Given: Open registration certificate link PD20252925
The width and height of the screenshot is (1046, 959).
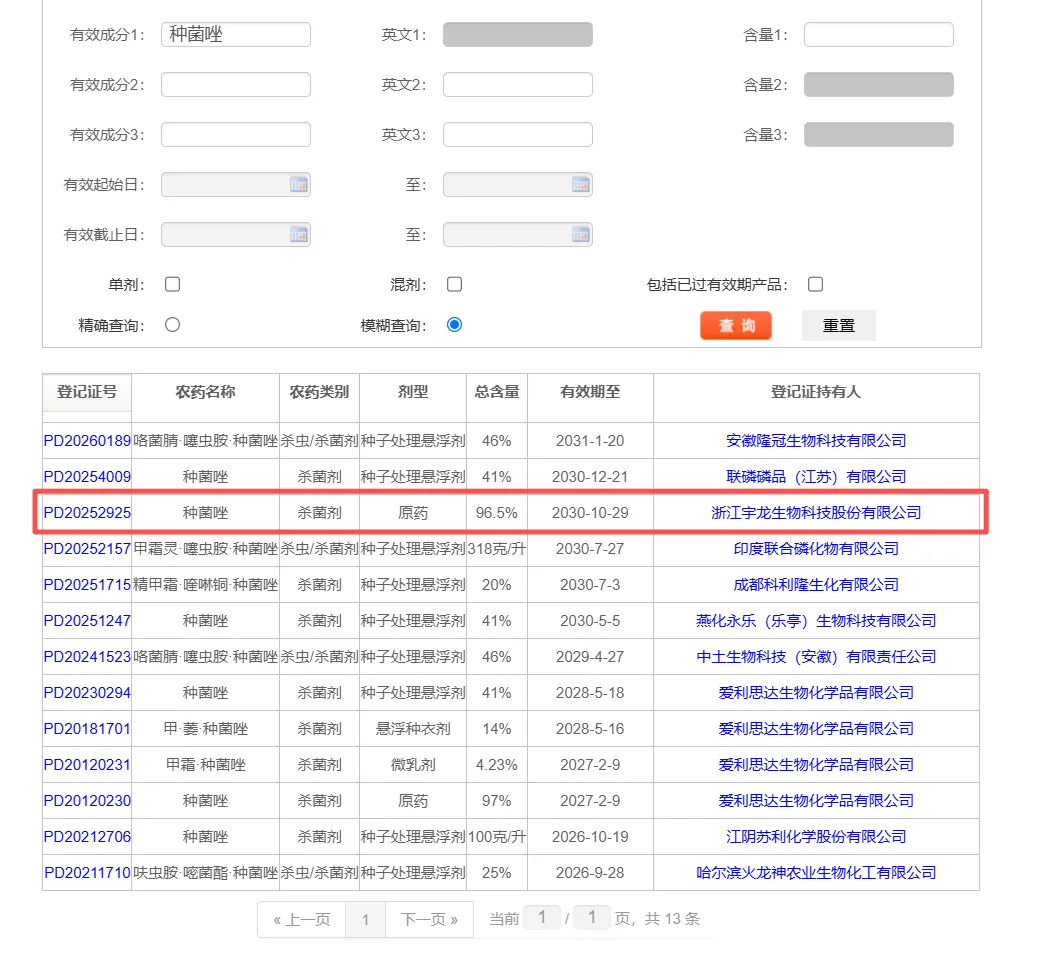Looking at the screenshot, I should pyautogui.click(x=86, y=511).
